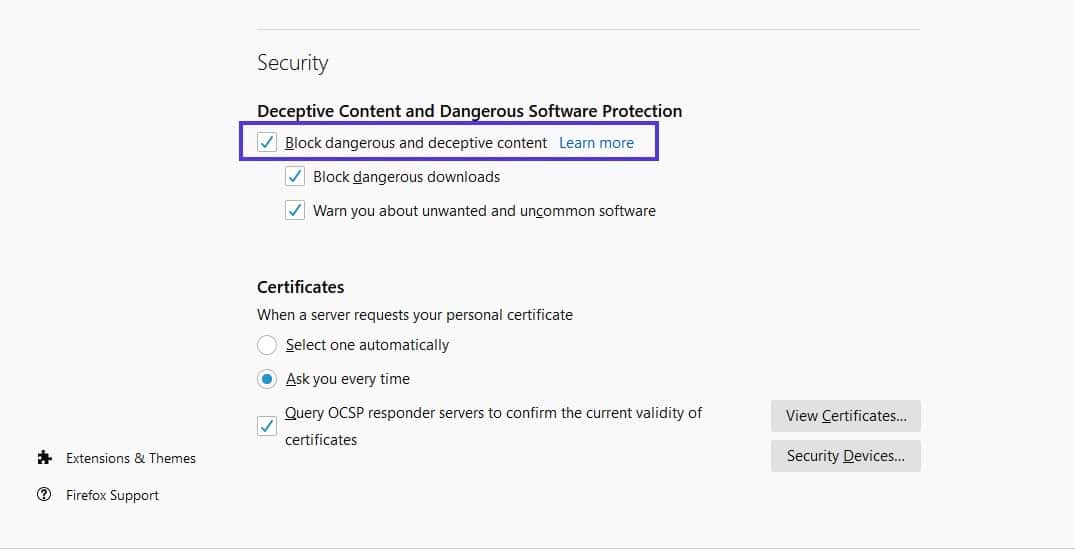Click the "Ask you every time" label text
The image size is (1075, 550).
point(347,379)
